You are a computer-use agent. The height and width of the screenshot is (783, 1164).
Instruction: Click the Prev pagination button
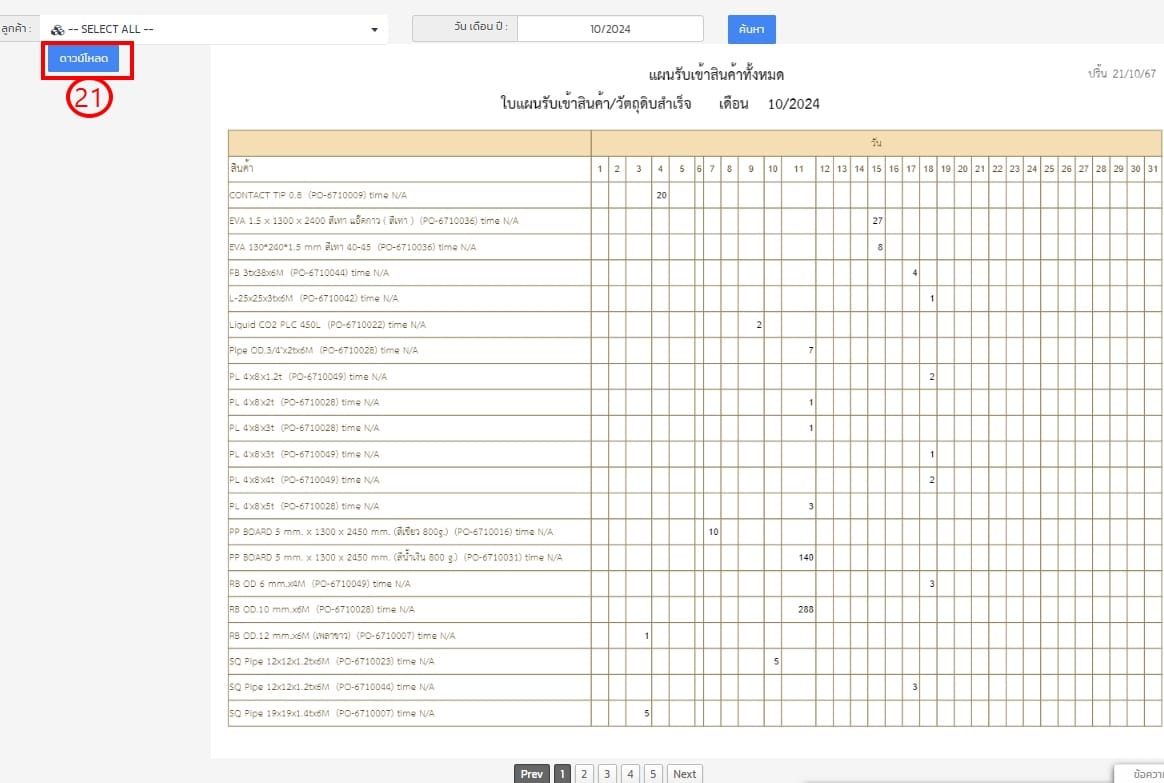[532, 773]
